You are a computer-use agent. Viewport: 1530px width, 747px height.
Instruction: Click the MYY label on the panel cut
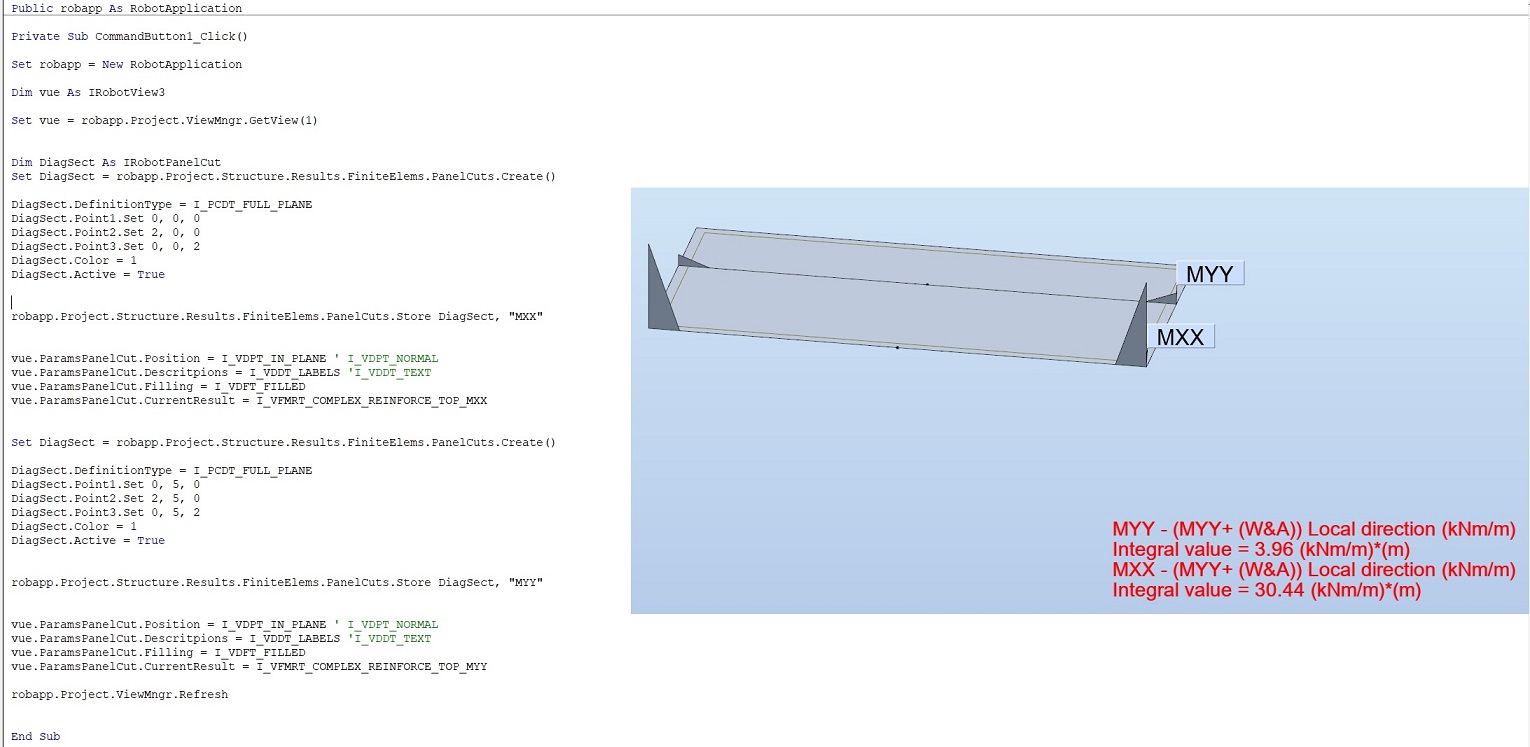(x=1210, y=274)
